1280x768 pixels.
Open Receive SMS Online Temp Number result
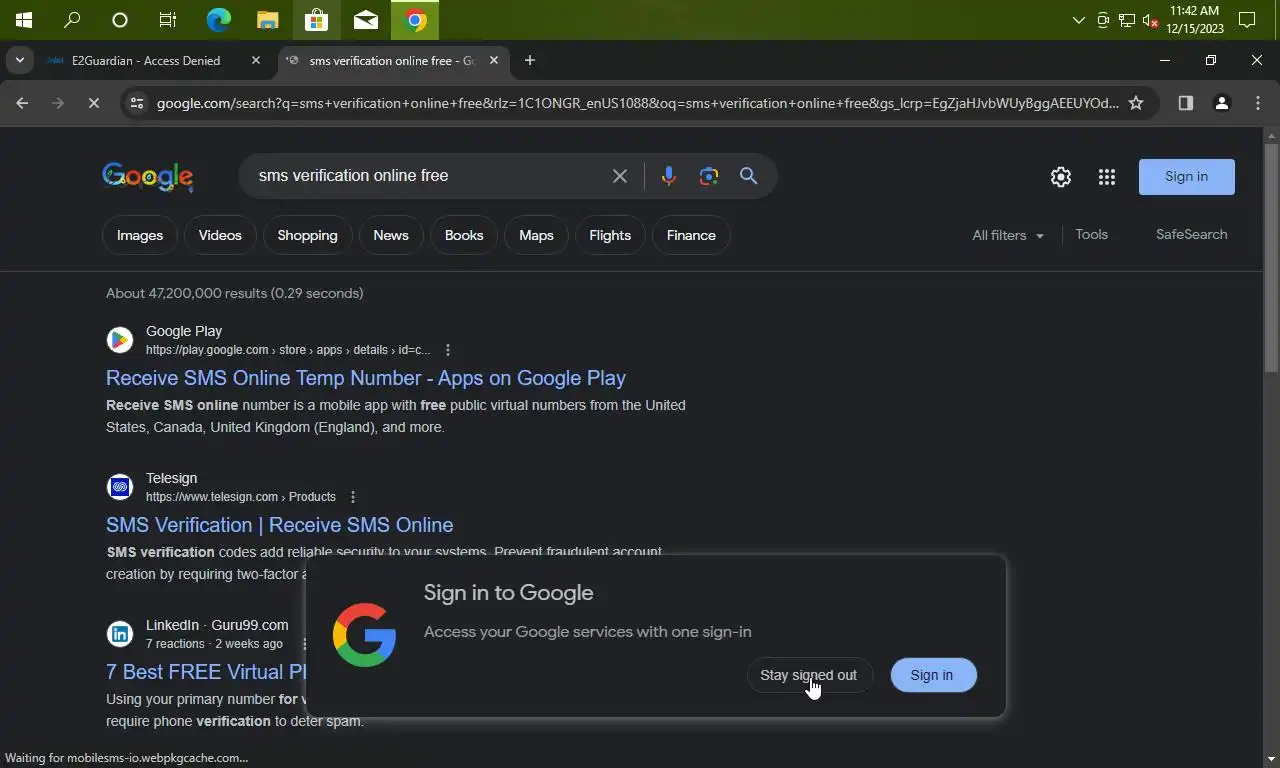point(366,378)
